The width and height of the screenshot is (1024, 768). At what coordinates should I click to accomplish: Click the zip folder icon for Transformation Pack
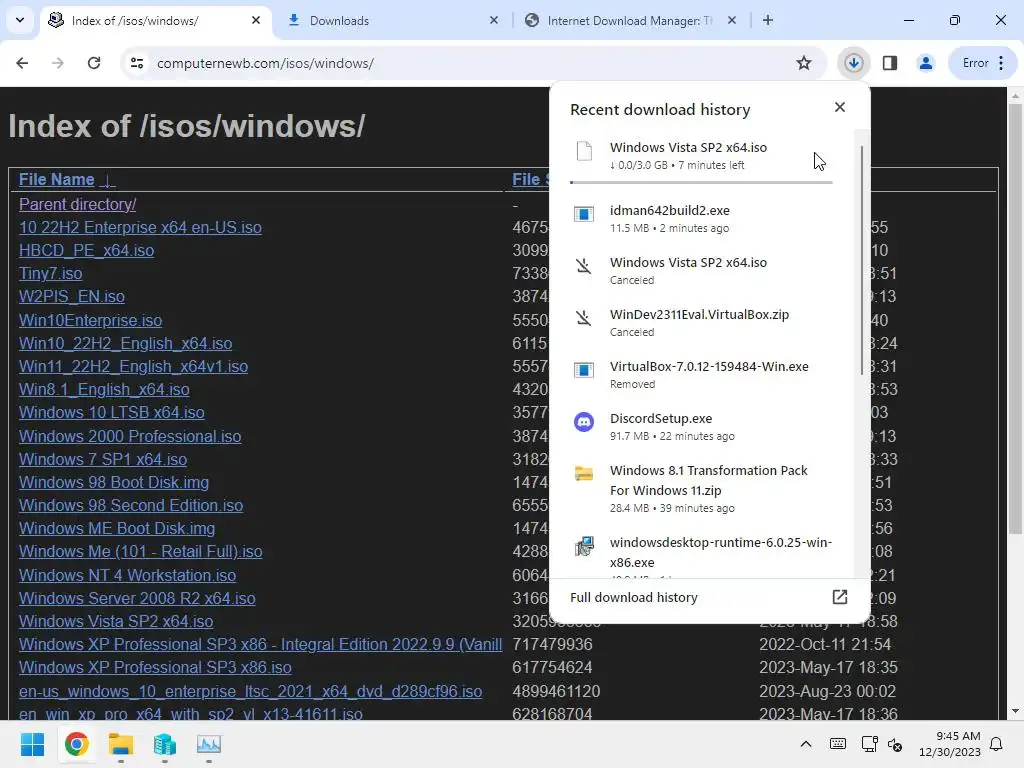tap(584, 473)
